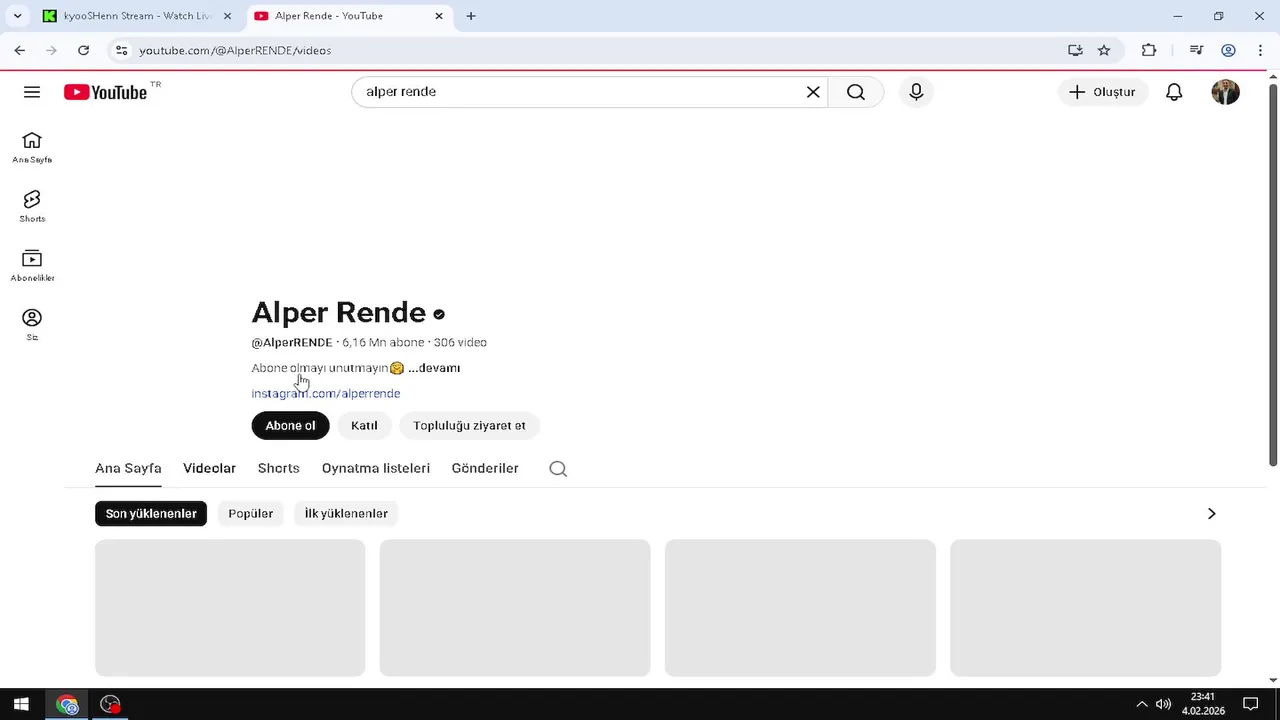Open the Chrome profile icon
Viewport: 1280px width, 720px height.
(x=1229, y=50)
